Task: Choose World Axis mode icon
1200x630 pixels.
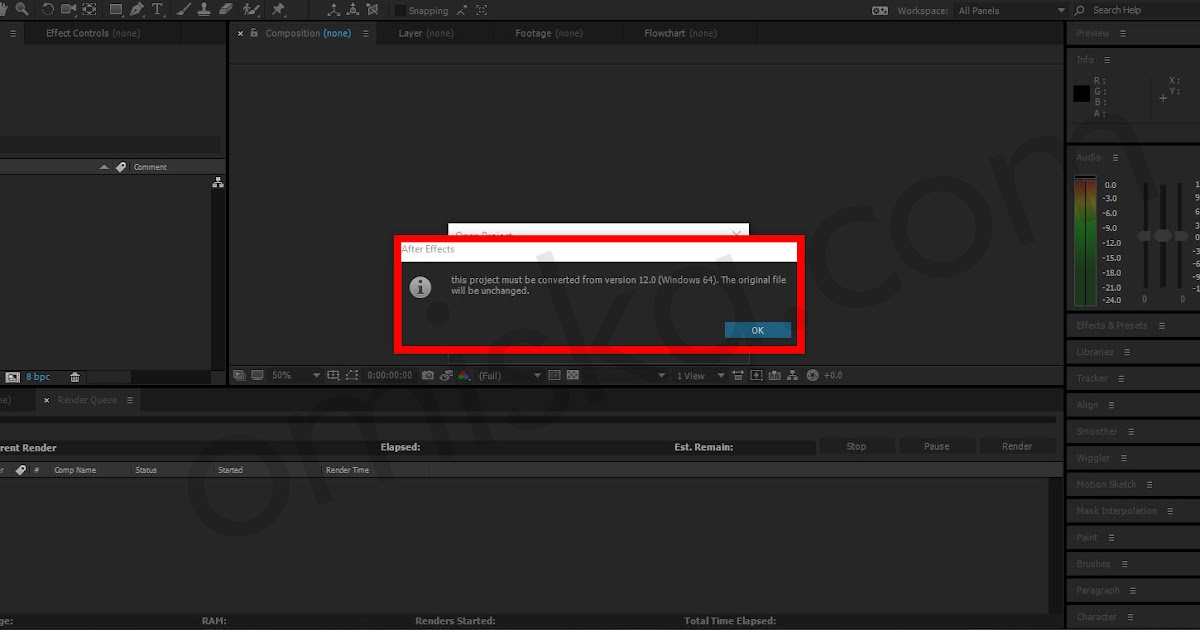Action: coord(353,9)
